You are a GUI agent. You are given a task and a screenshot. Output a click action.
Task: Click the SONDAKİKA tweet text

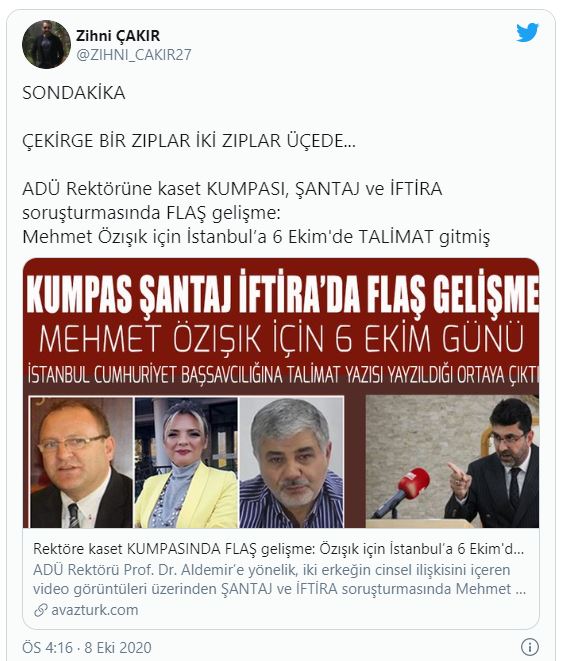click(74, 93)
